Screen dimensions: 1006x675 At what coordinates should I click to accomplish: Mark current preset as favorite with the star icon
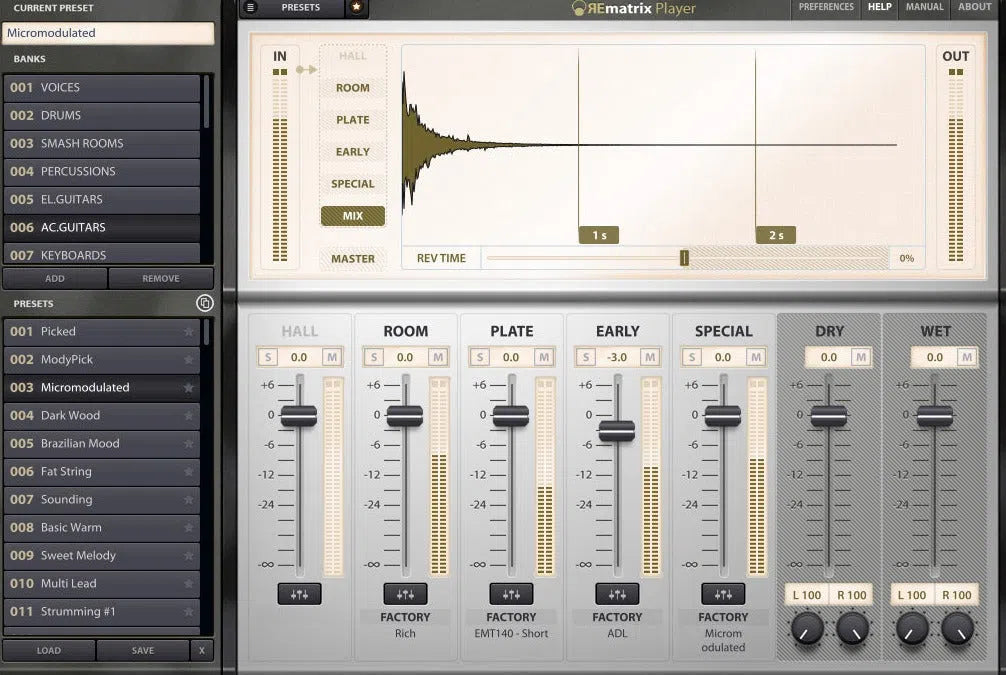(356, 9)
